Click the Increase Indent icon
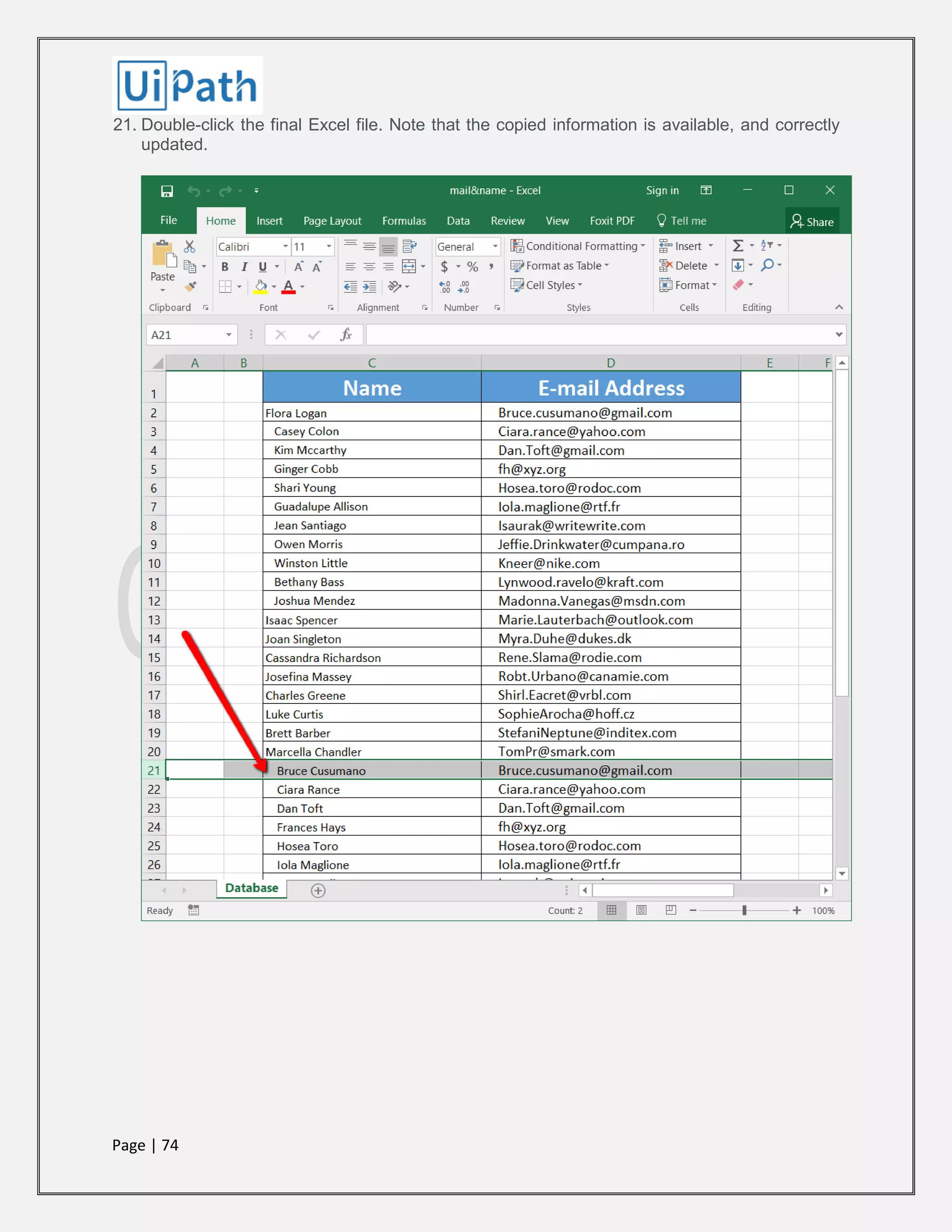Screen dimensions: 952x1232 pos(370,286)
